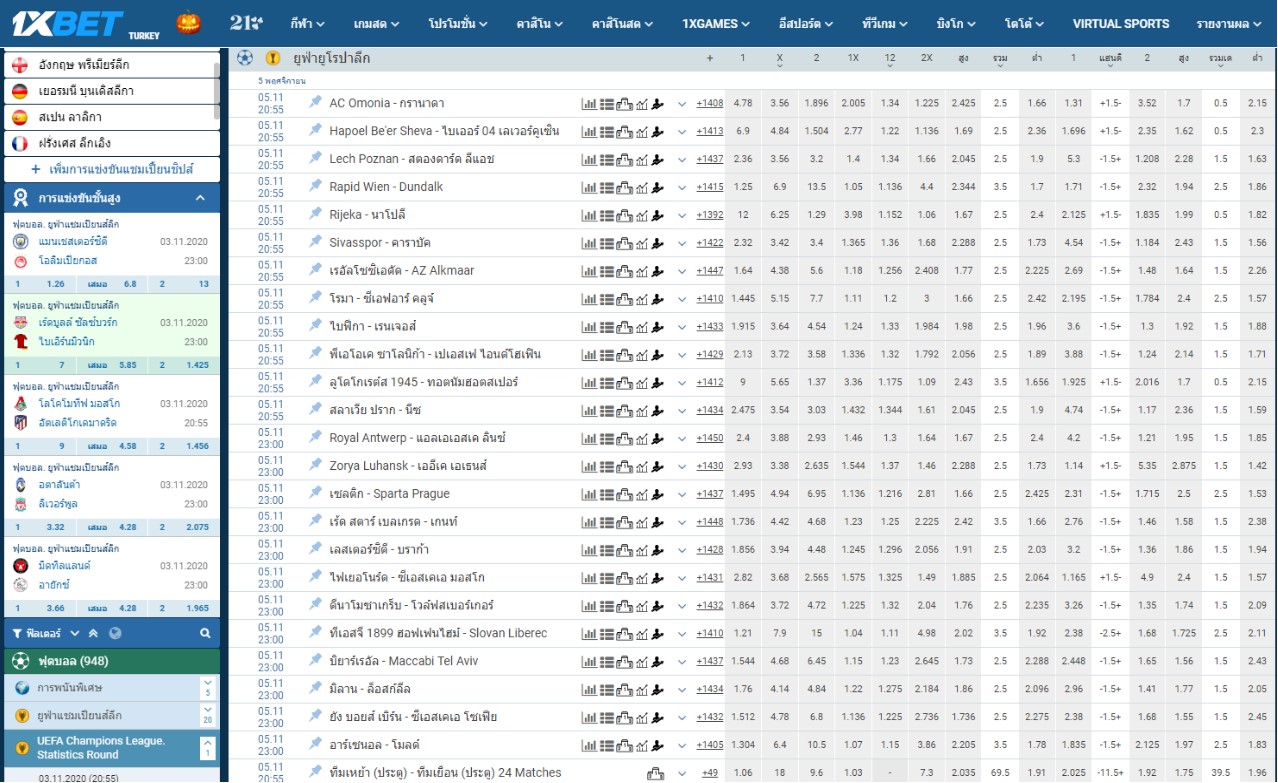1278x783 pixels.
Task: Click the globe icon in filter bar
Action: tap(115, 633)
